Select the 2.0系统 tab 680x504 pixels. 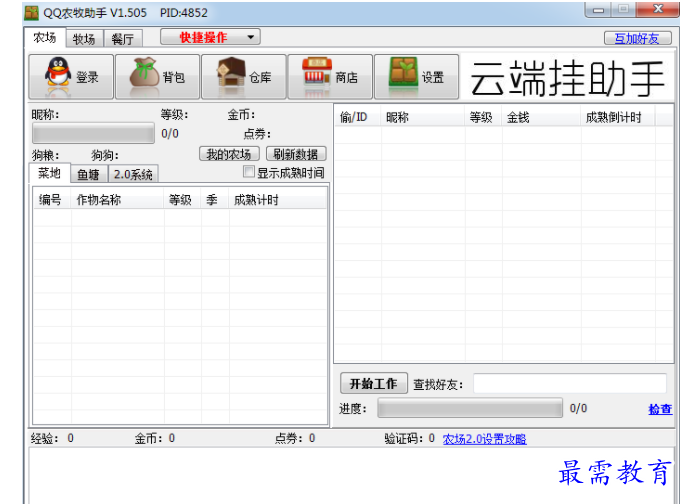click(133, 174)
